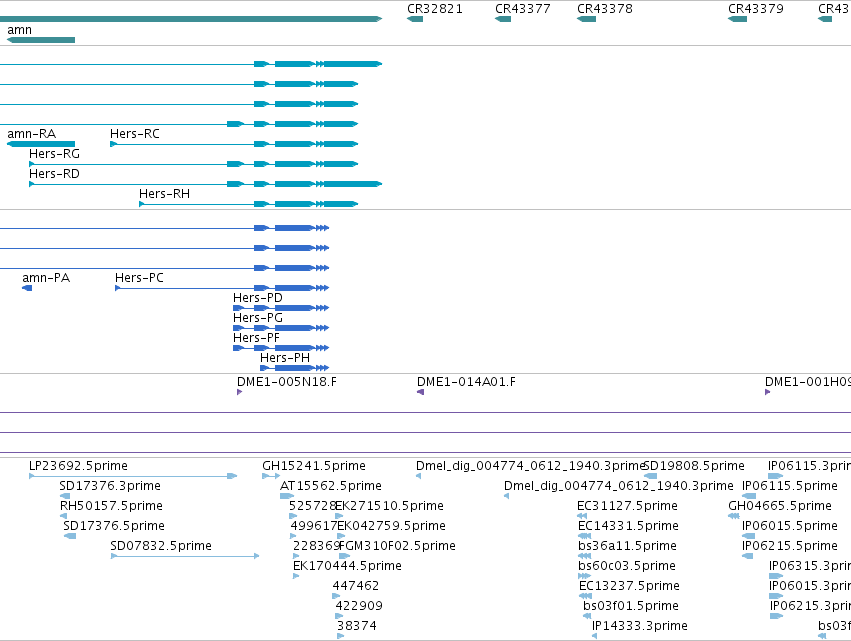Select the amn-RA transcript label

pyautogui.click(x=31, y=134)
